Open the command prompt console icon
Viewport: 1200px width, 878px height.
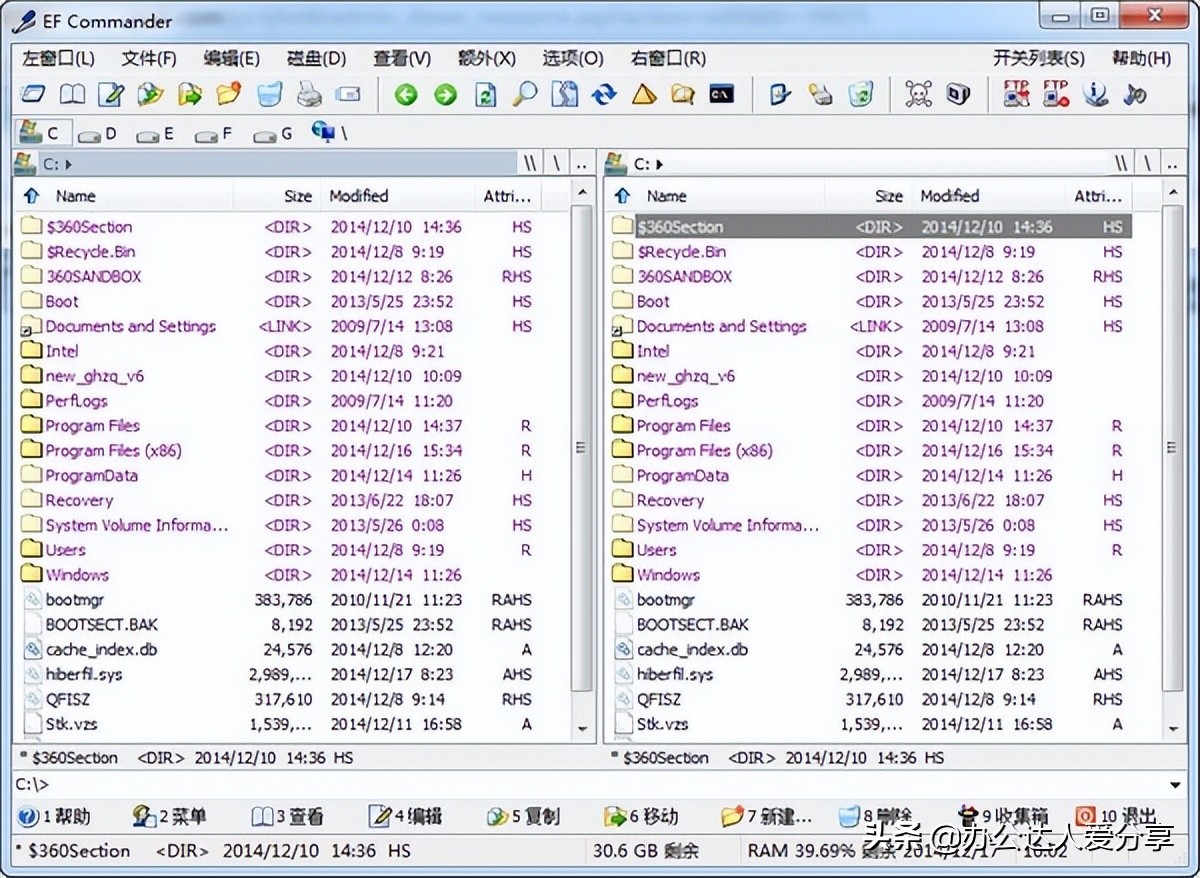pos(722,94)
